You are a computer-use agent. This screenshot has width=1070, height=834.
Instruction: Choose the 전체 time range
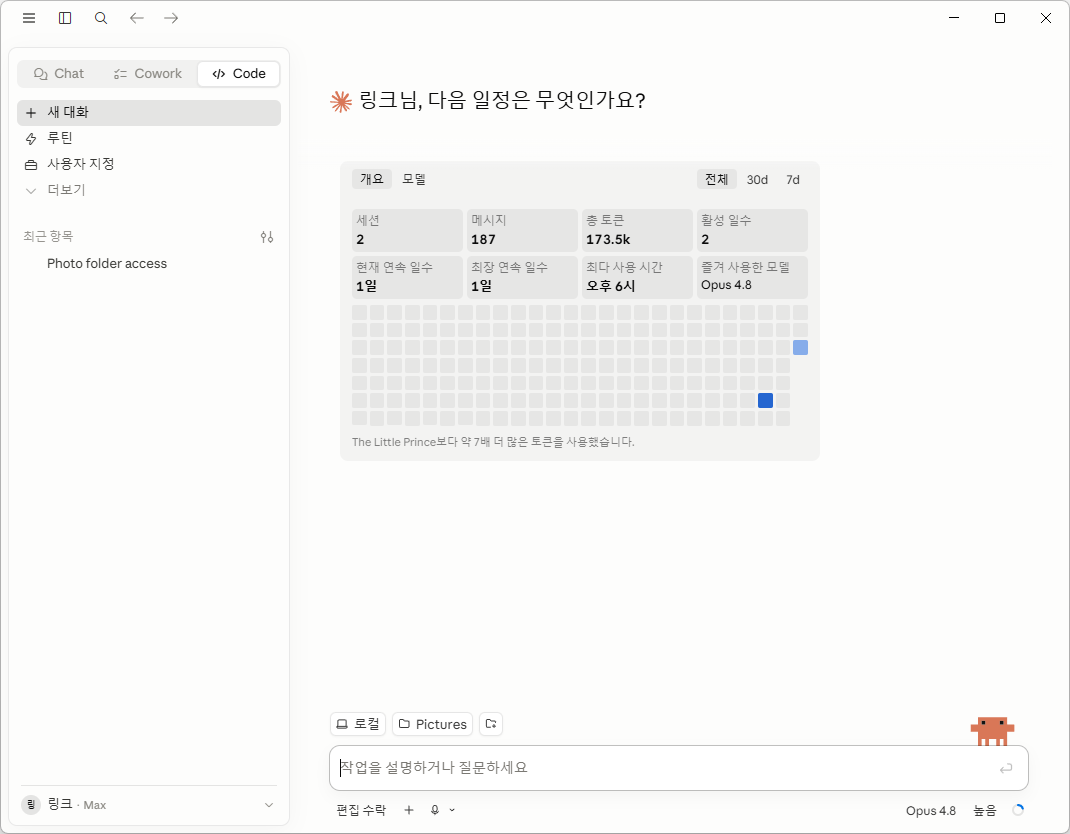tap(717, 179)
